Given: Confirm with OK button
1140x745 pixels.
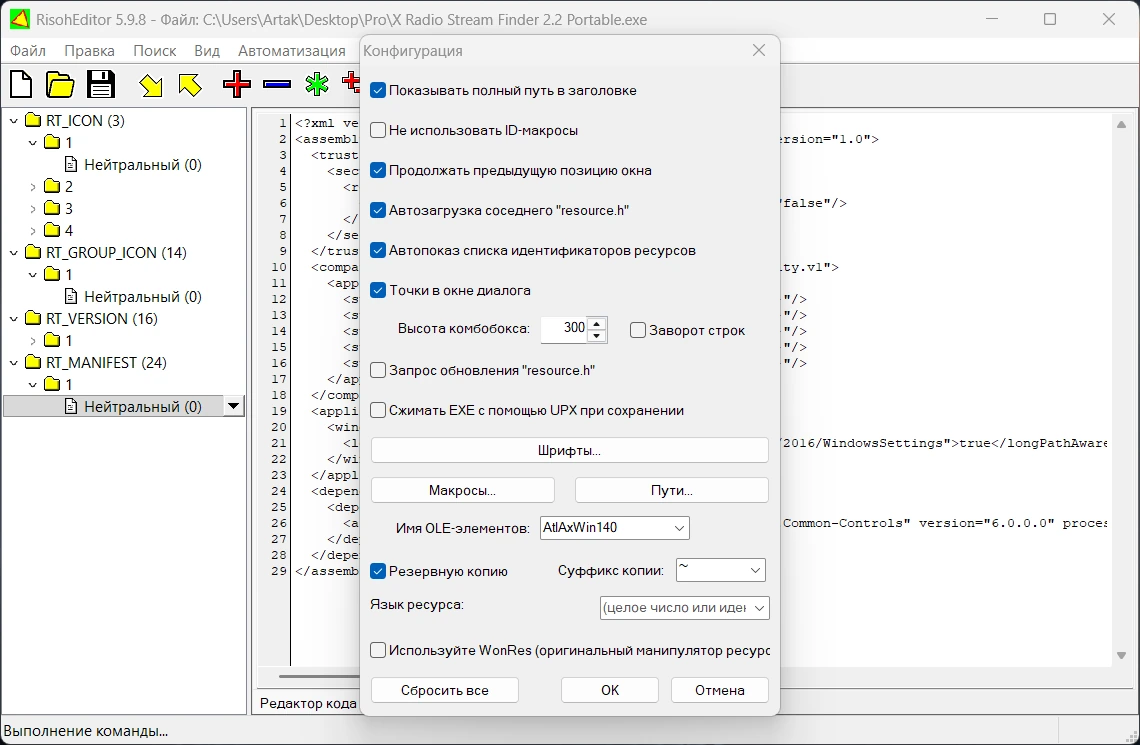Looking at the screenshot, I should point(610,690).
